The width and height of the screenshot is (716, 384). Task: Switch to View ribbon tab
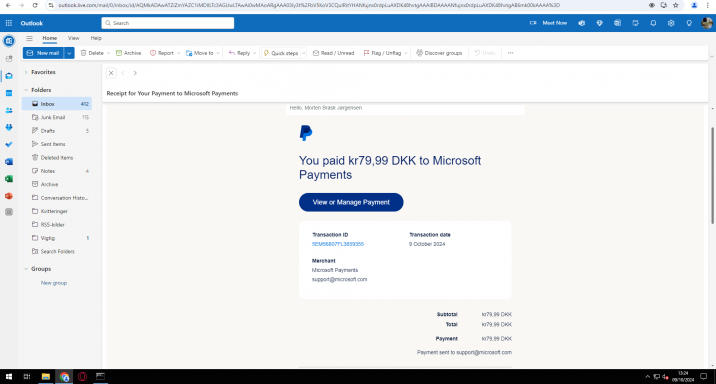click(74, 38)
